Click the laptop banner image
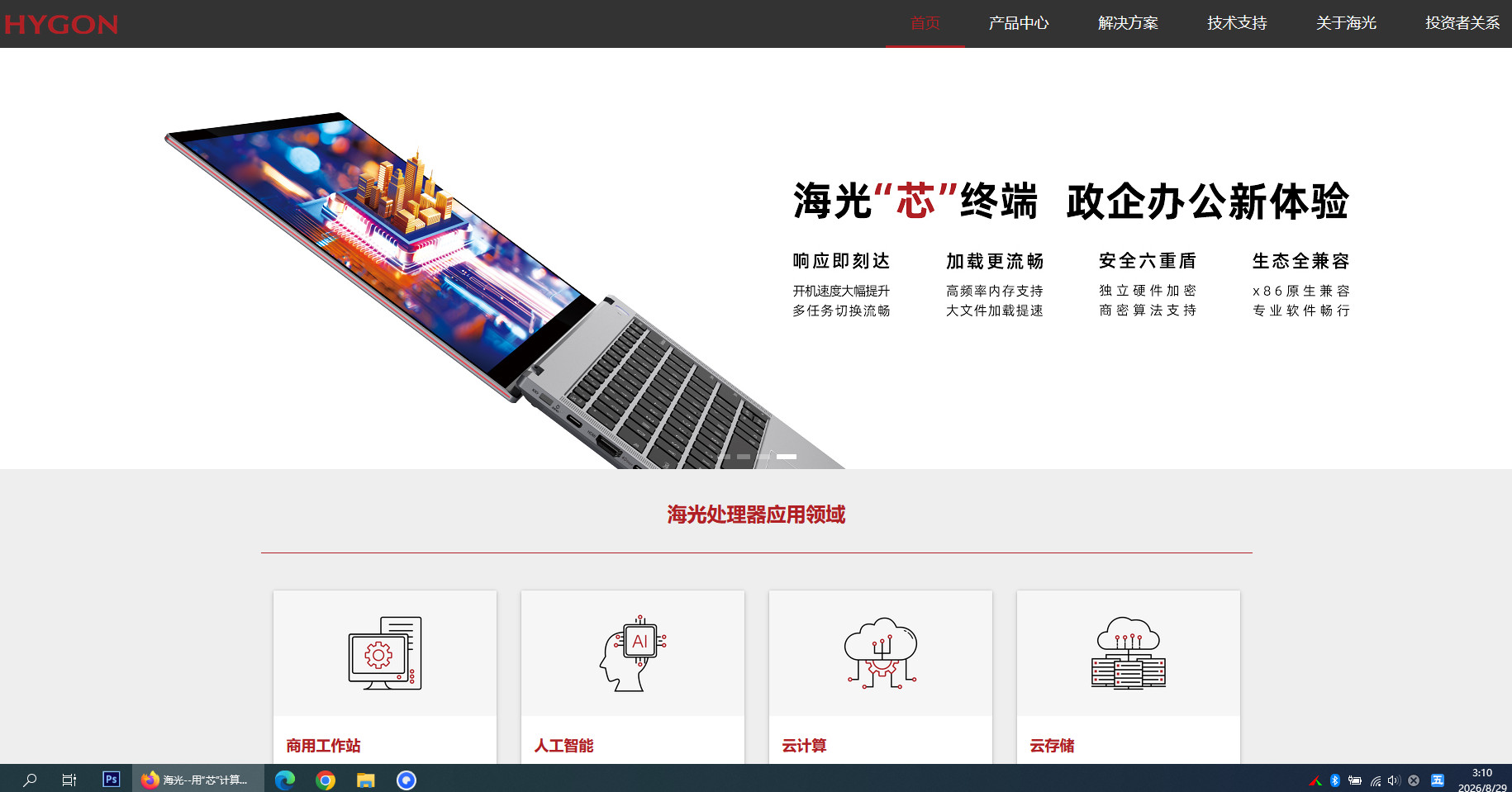The height and width of the screenshot is (792, 1512). click(x=504, y=289)
